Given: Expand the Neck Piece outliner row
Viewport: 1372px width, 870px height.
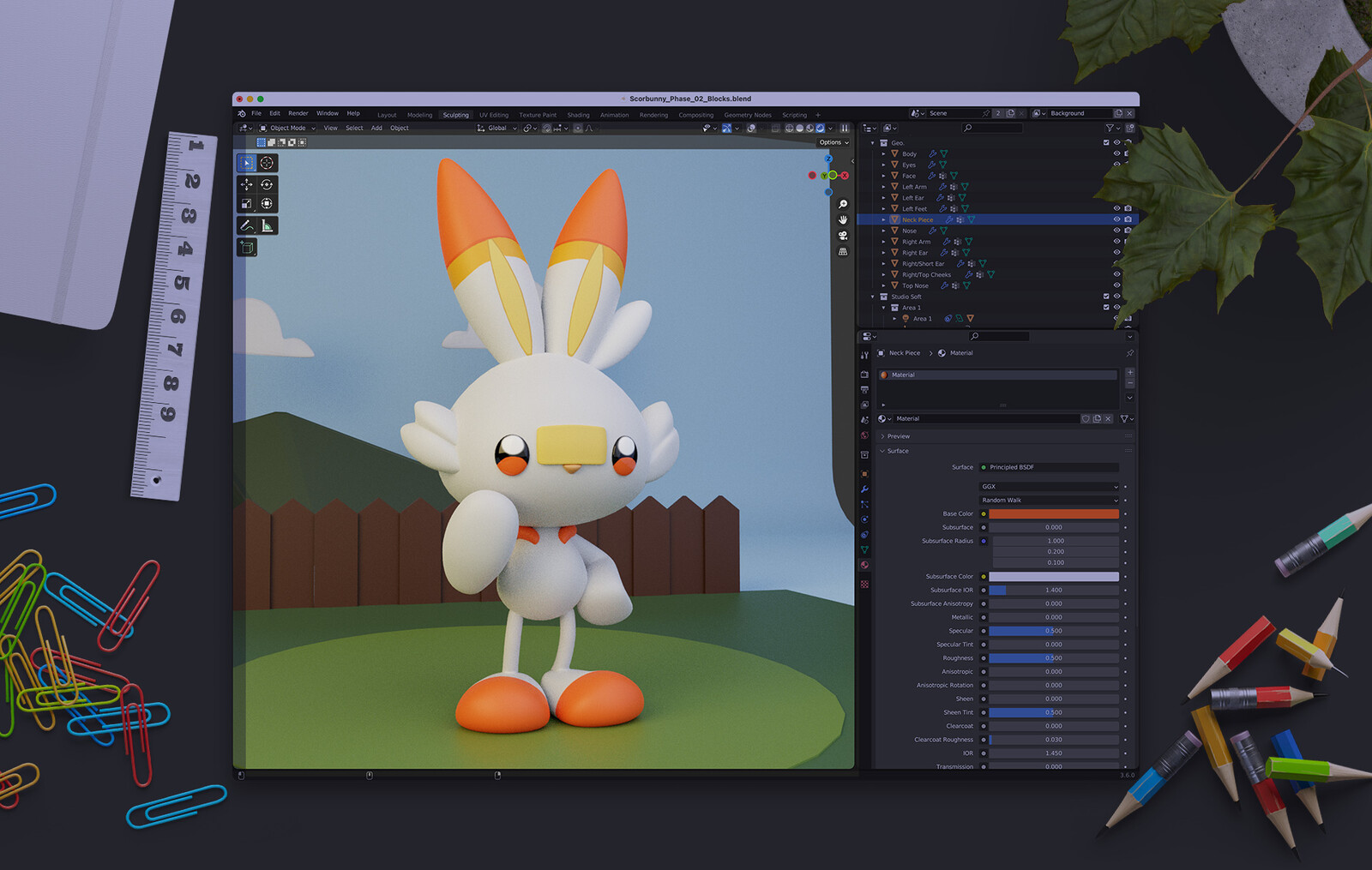Looking at the screenshot, I should tap(883, 219).
